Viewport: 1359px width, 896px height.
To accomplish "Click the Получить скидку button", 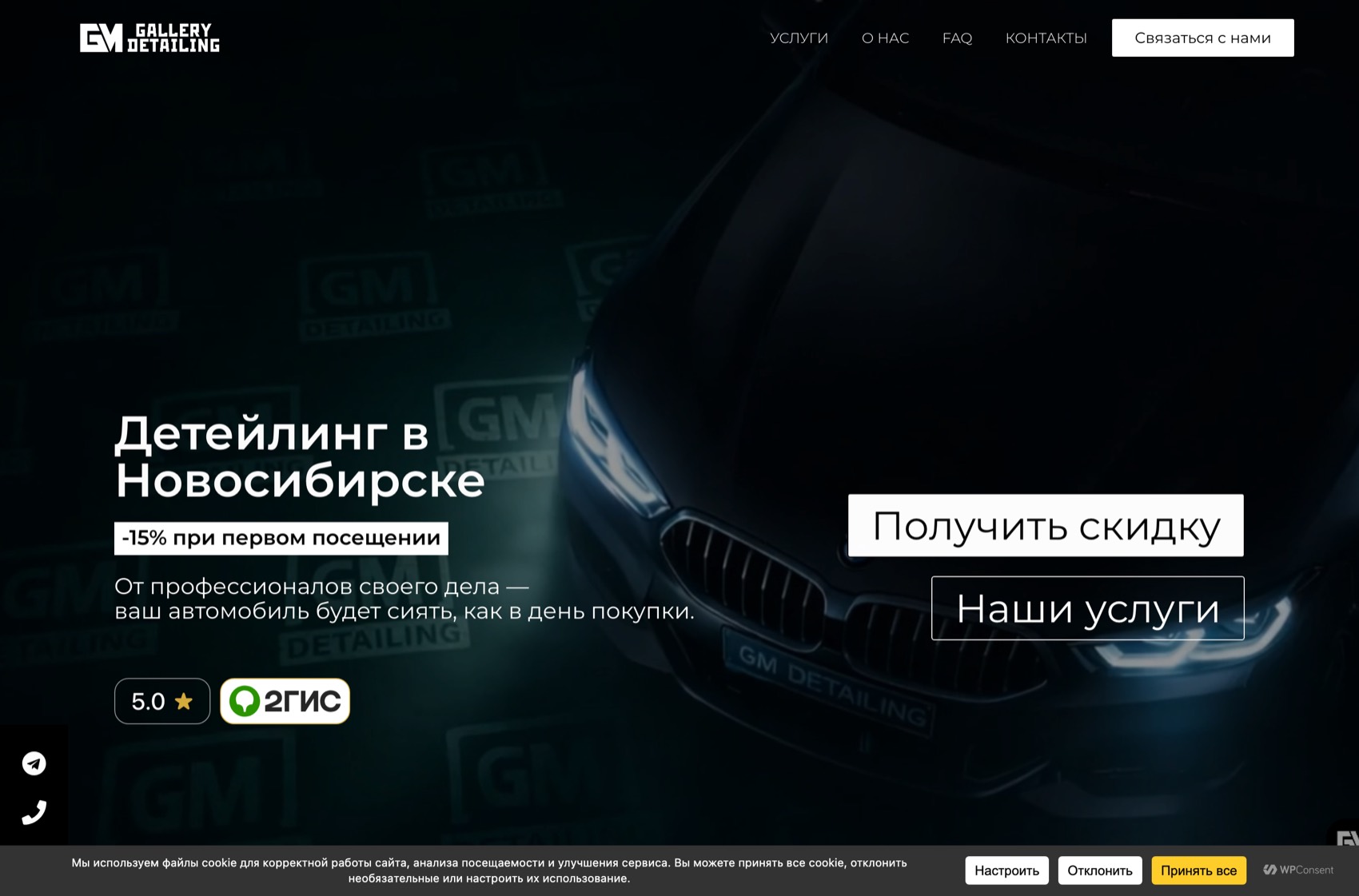I will coord(1046,525).
